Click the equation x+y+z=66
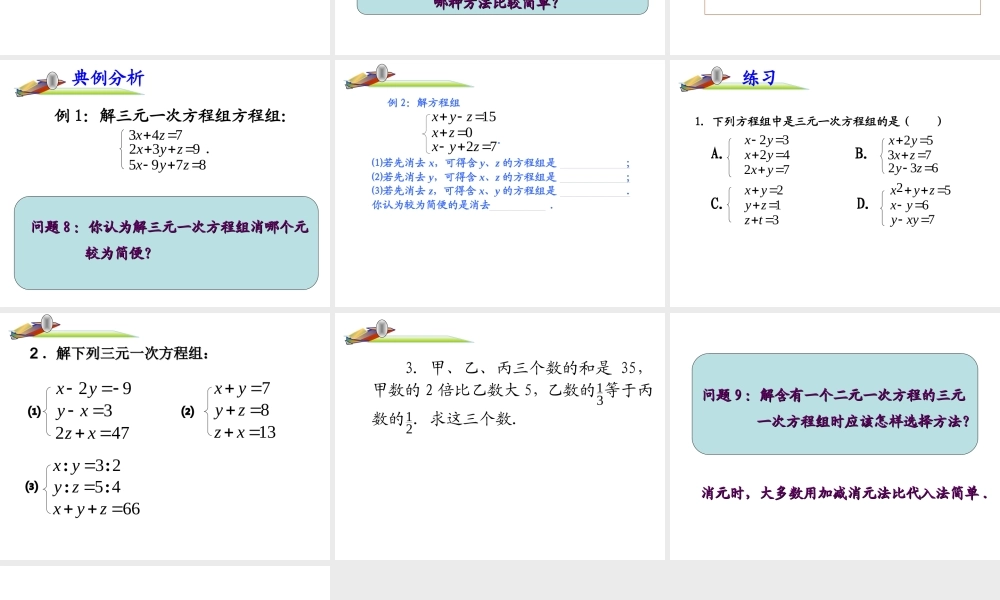 [96, 509]
